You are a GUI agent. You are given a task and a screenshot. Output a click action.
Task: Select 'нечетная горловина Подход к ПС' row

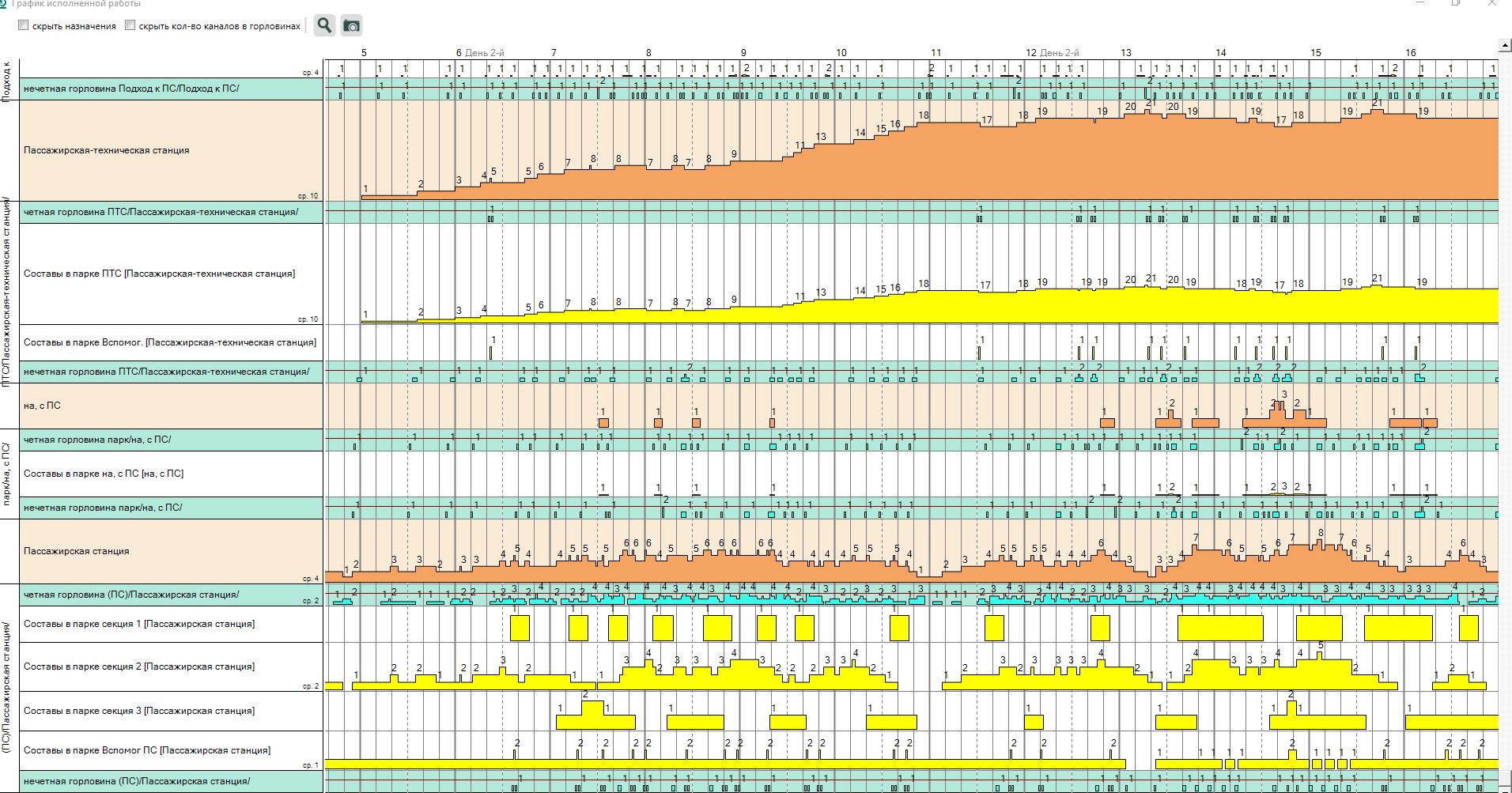click(x=131, y=89)
